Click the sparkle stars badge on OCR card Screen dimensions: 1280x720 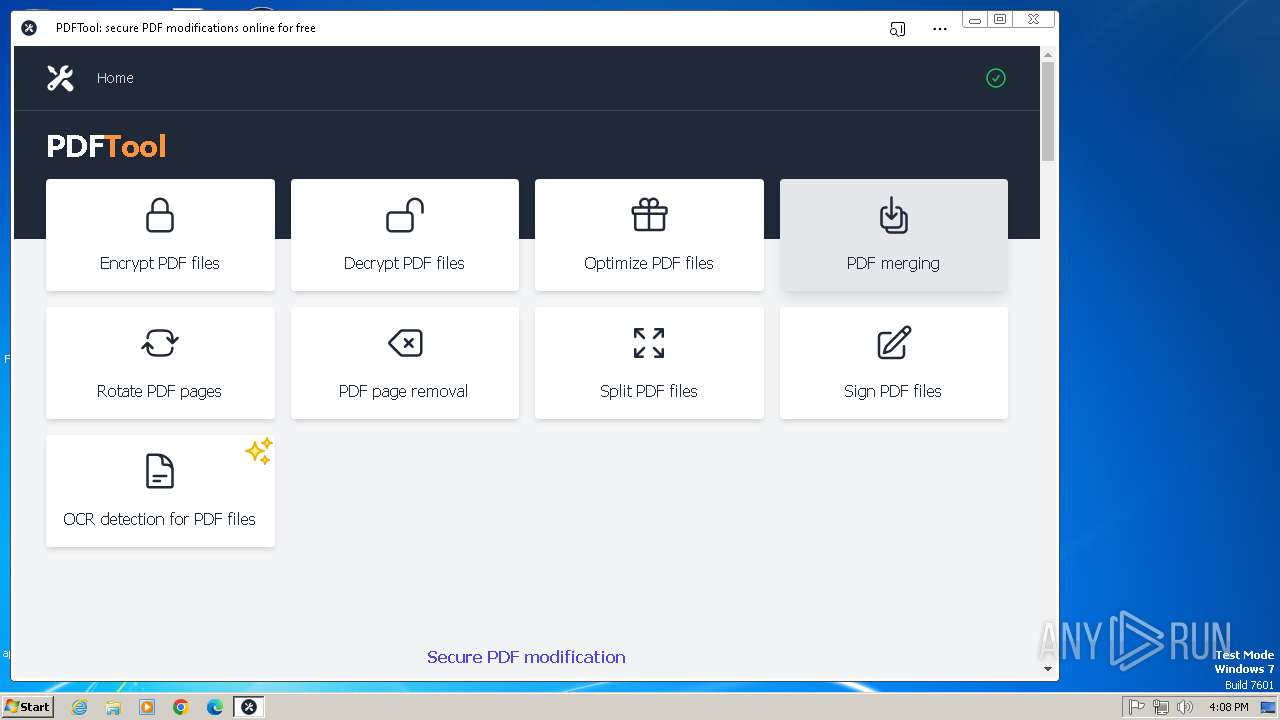click(x=258, y=451)
